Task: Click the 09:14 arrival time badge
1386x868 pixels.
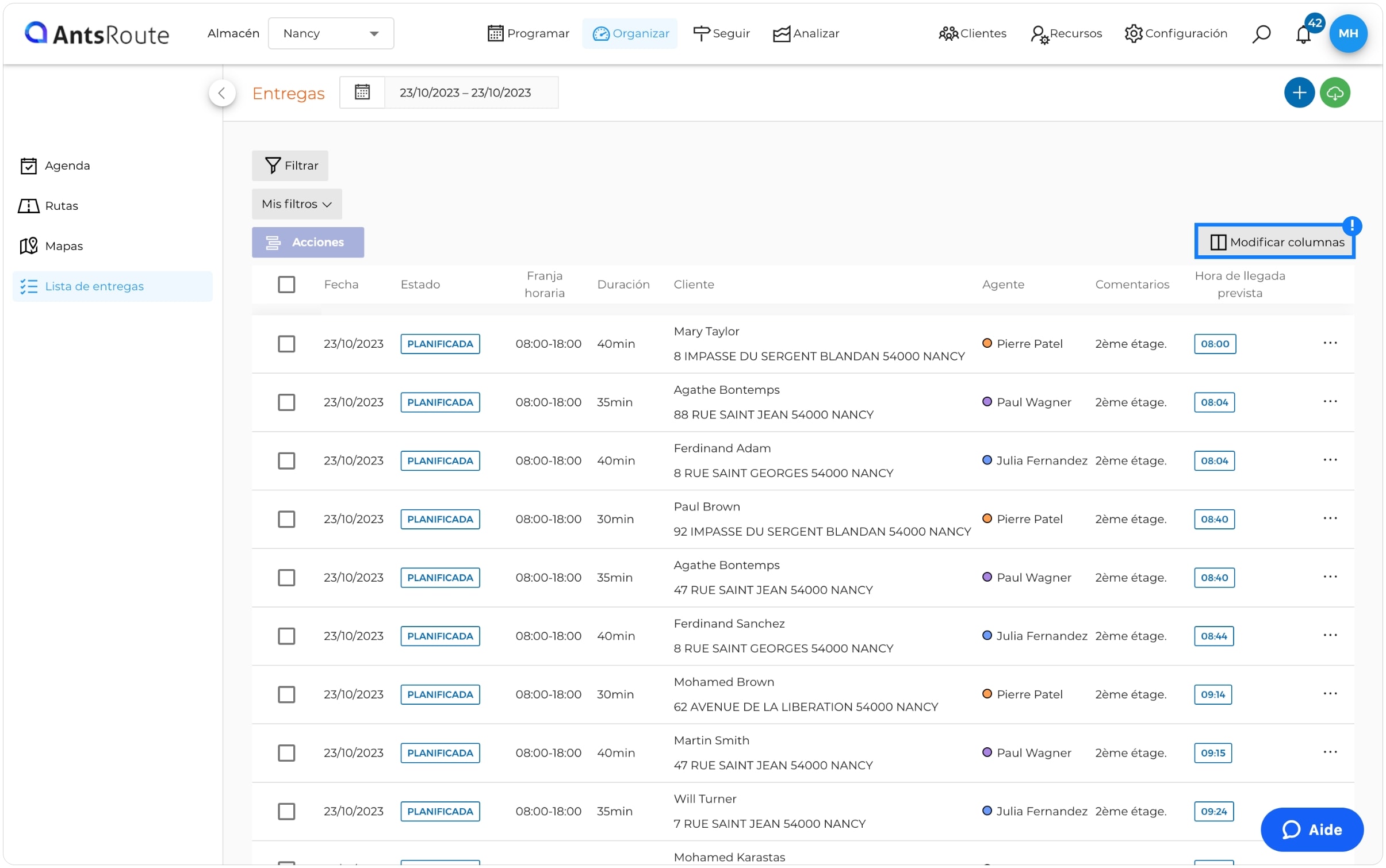Action: tap(1213, 694)
